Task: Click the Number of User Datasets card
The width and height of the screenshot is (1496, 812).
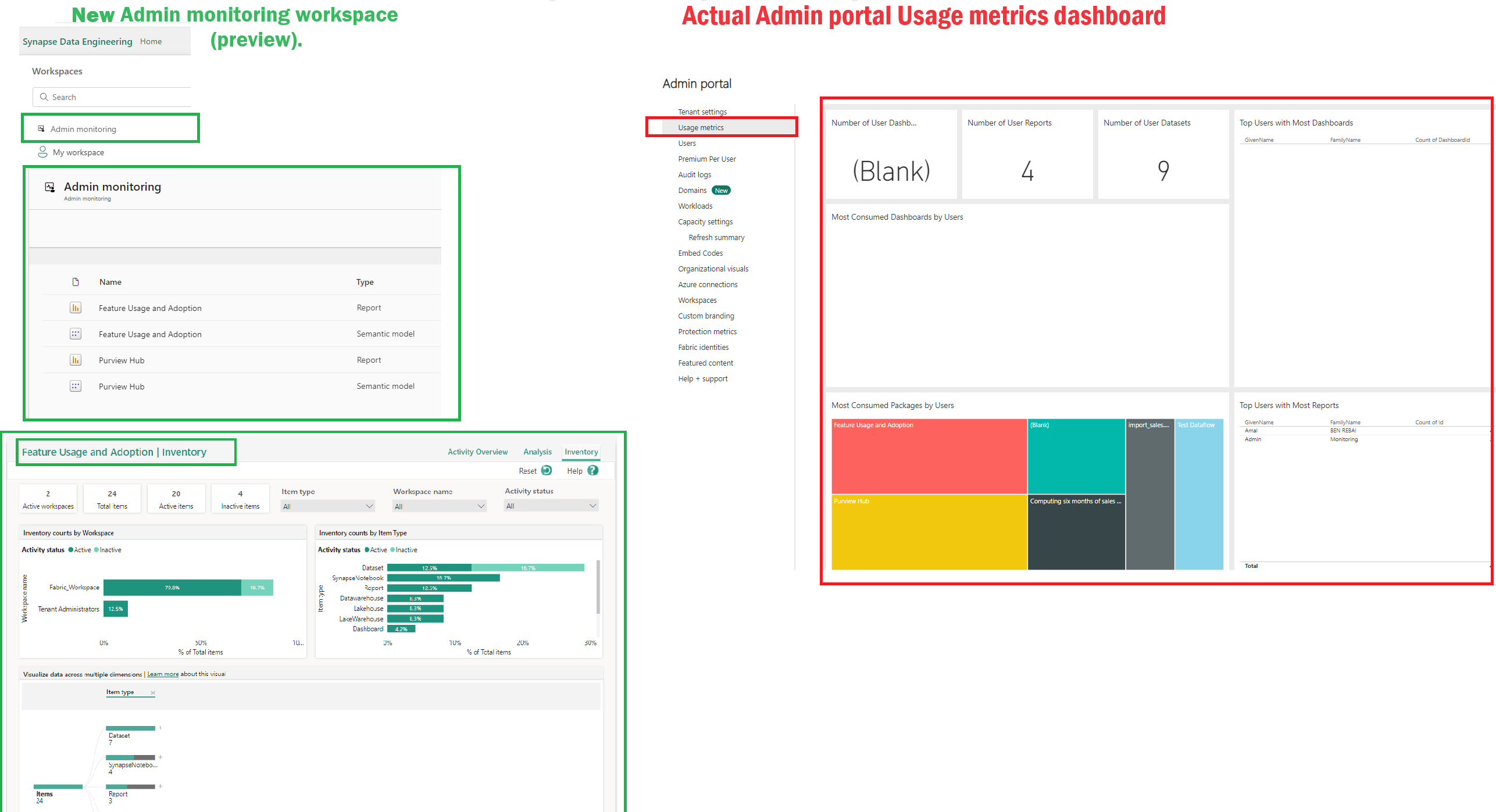Action: tap(1163, 155)
